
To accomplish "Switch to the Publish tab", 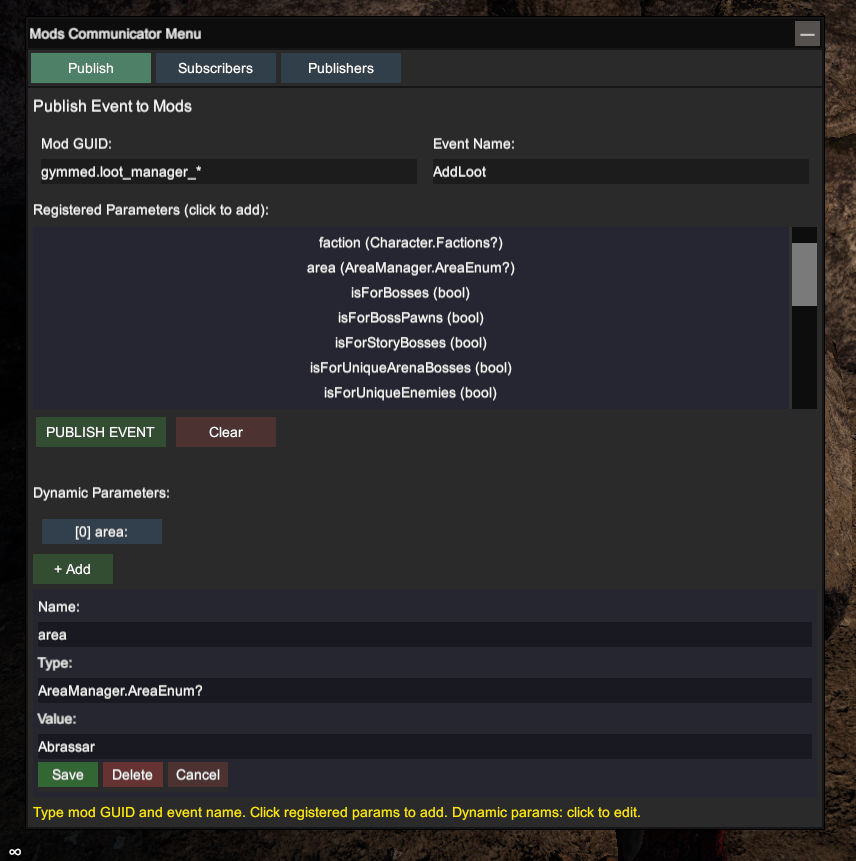I will click(91, 68).
